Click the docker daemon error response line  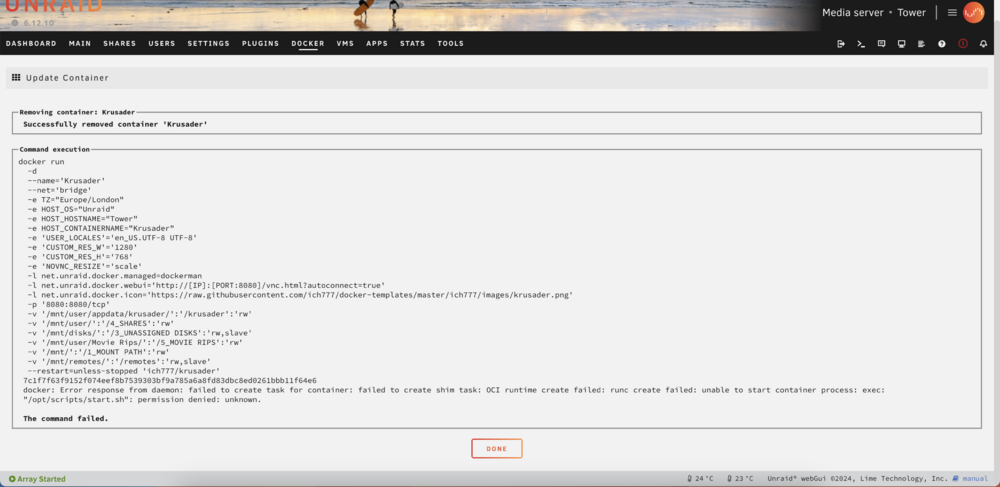(x=454, y=390)
